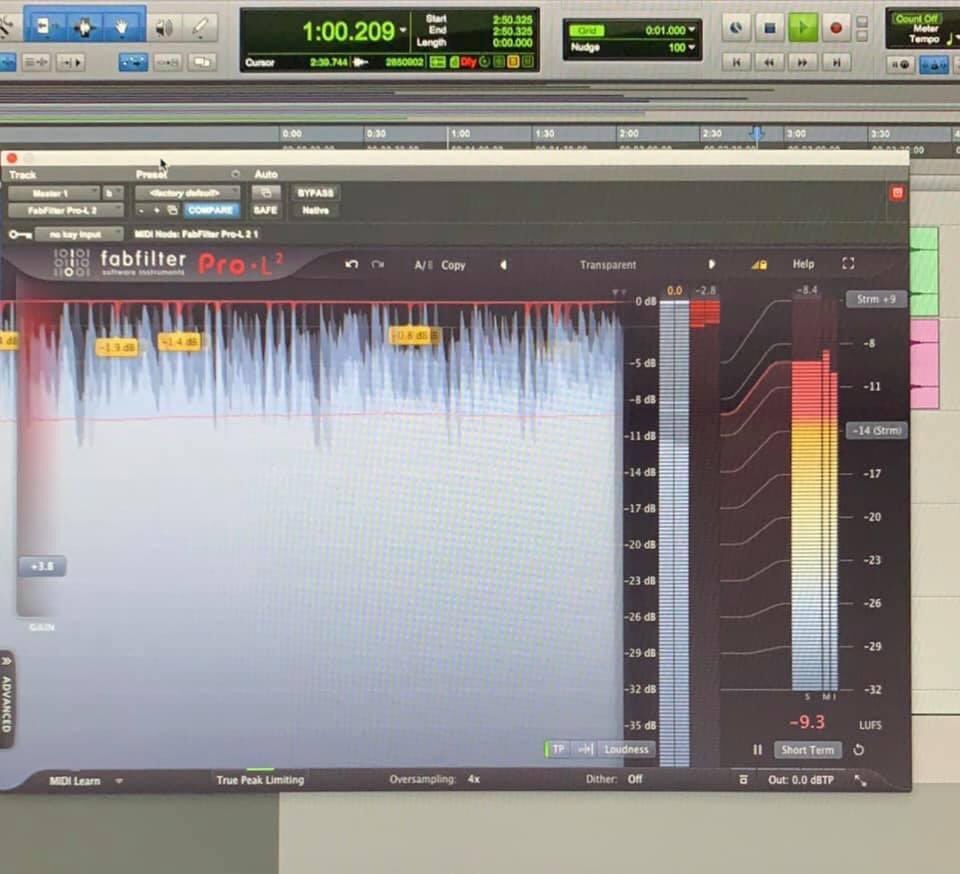Screen dimensions: 960x874
Task: Click the Strm +9 scale button
Action: tap(876, 299)
